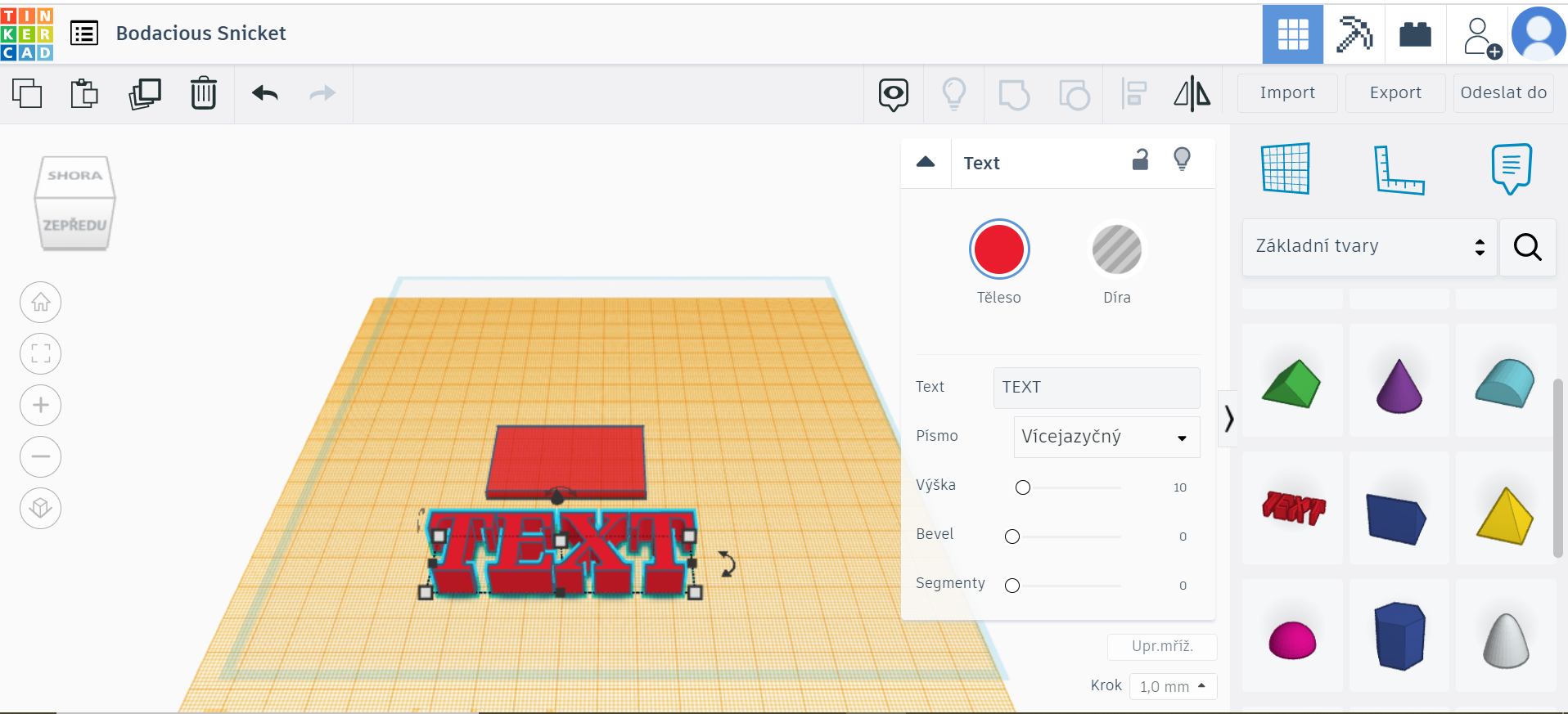Viewport: 1568px width, 714px height.
Task: Click the Align tool icon
Action: [x=1133, y=94]
